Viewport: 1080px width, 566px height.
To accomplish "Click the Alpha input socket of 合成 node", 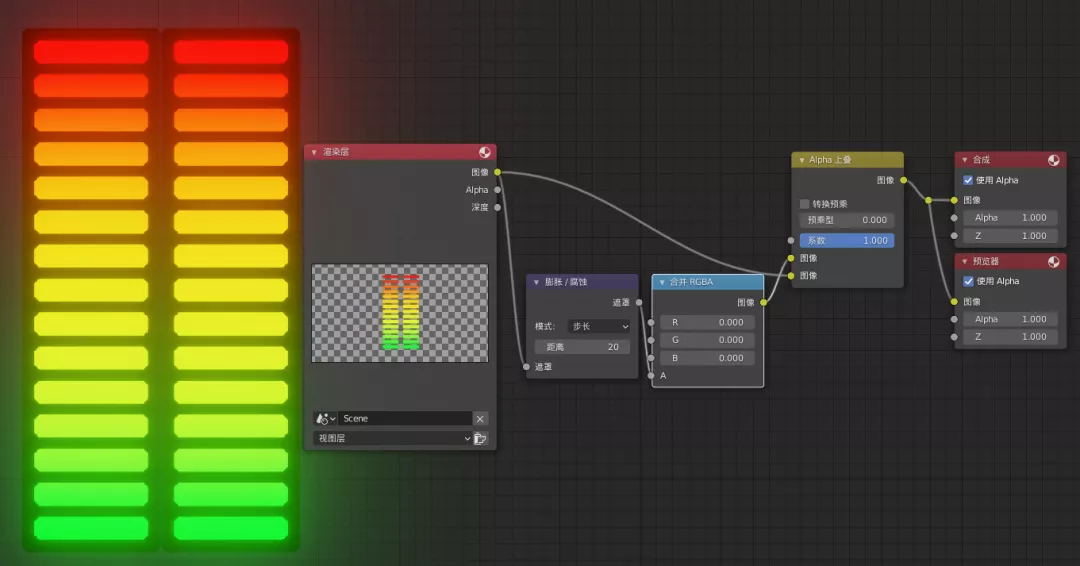I will point(954,218).
